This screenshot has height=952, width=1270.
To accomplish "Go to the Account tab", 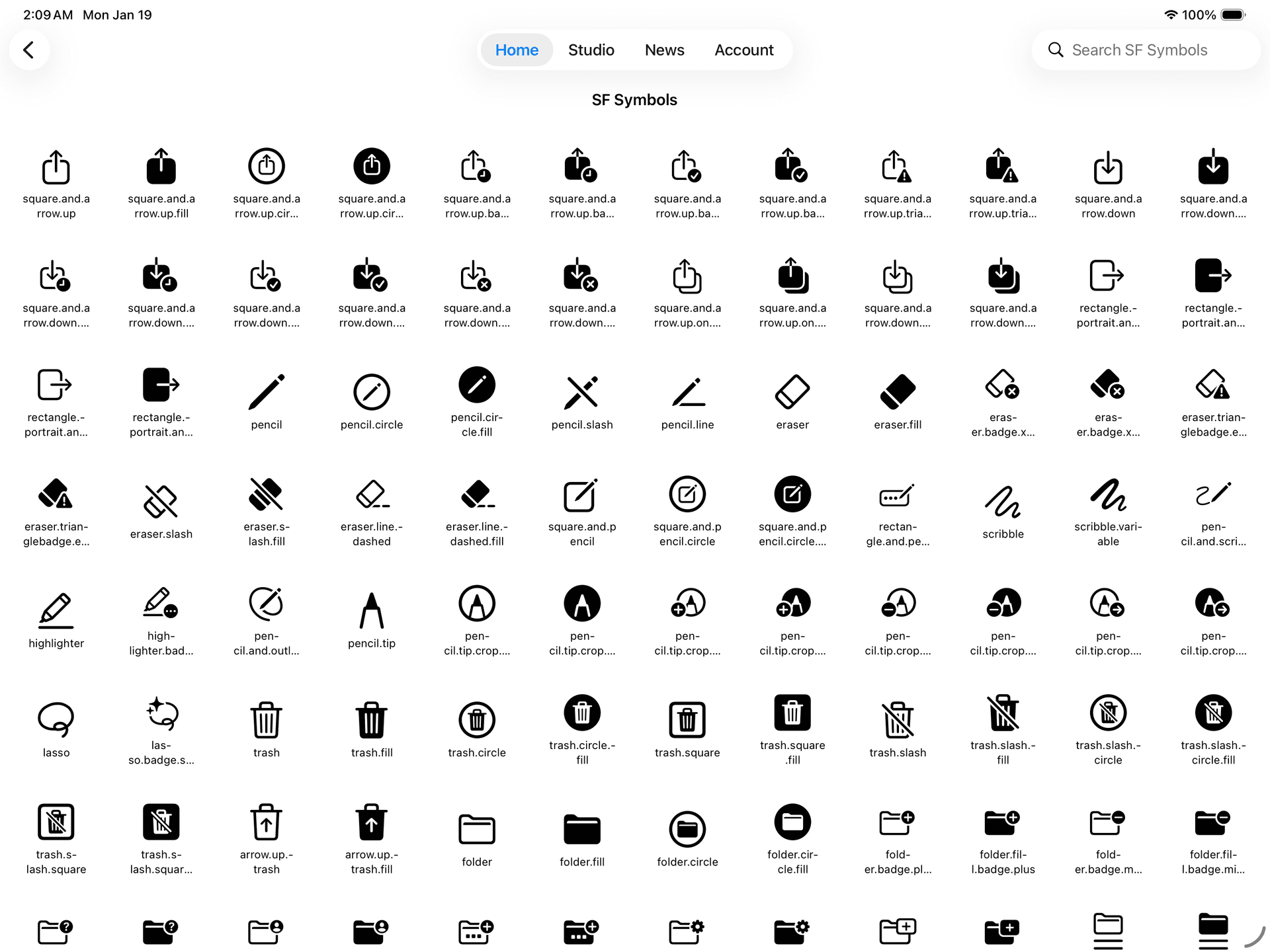I will [743, 50].
